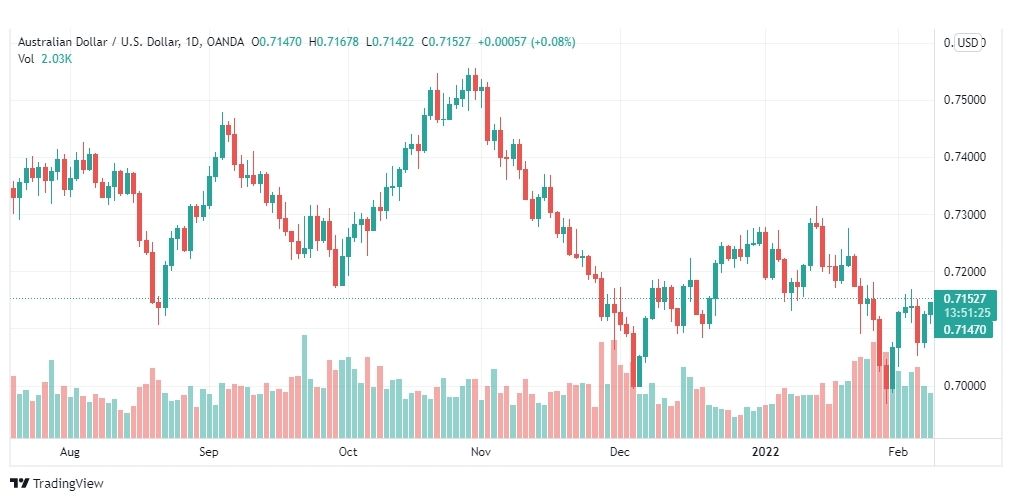Click the Sep label on time axis
This screenshot has width=1012, height=501.
click(x=209, y=452)
